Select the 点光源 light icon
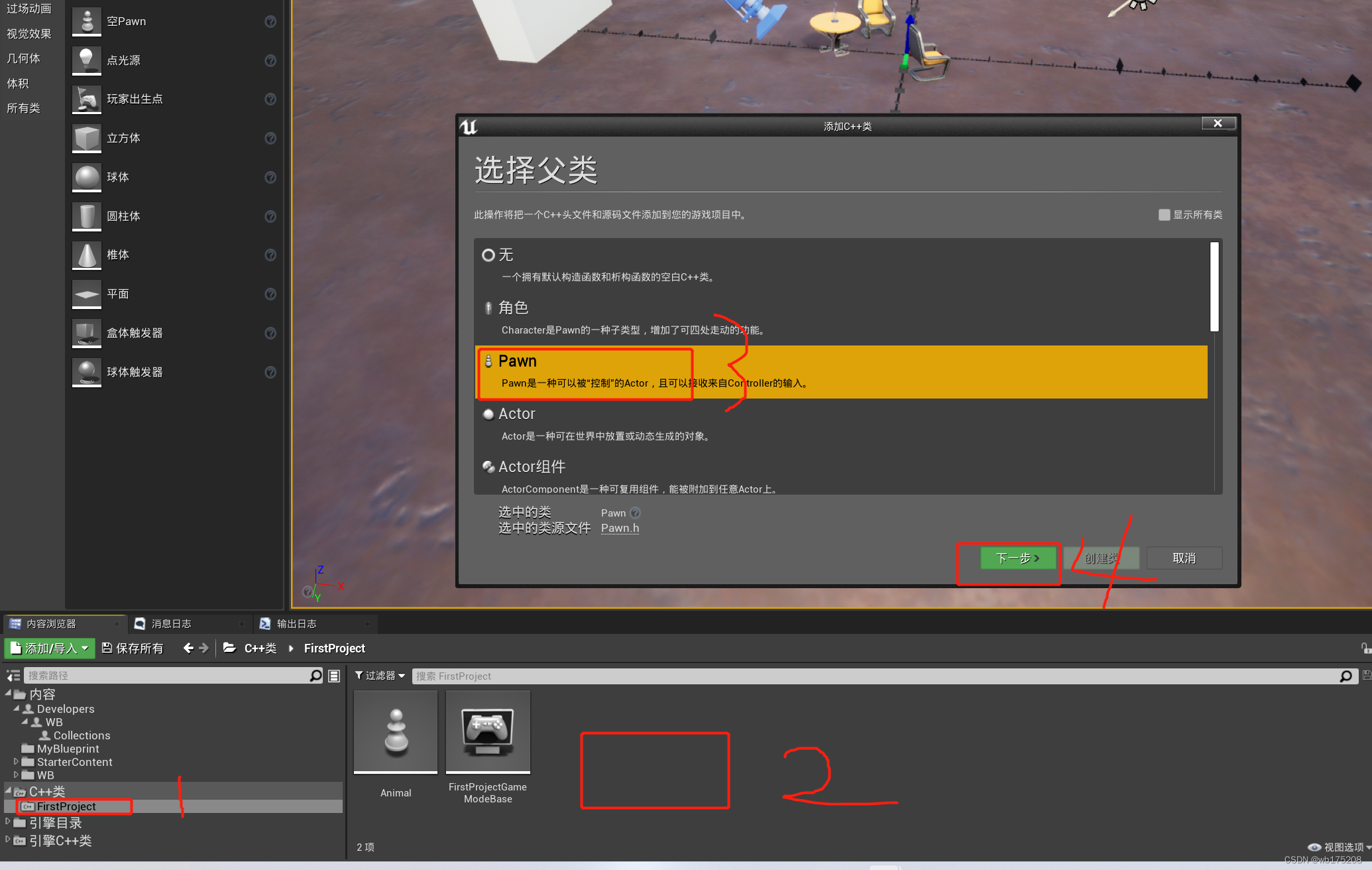 pos(86,60)
